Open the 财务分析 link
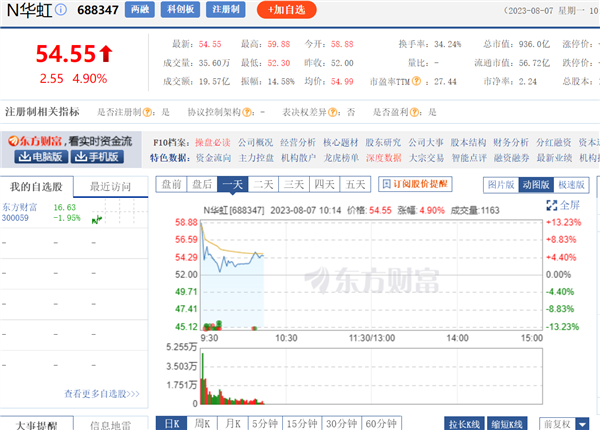The height and width of the screenshot is (430, 600). tap(511, 143)
